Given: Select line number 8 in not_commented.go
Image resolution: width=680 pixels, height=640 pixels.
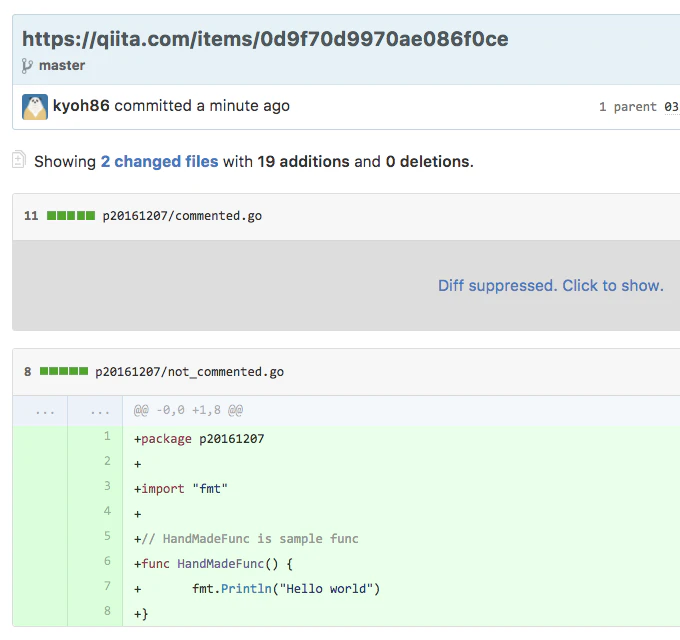Looking at the screenshot, I should click(x=107, y=611).
